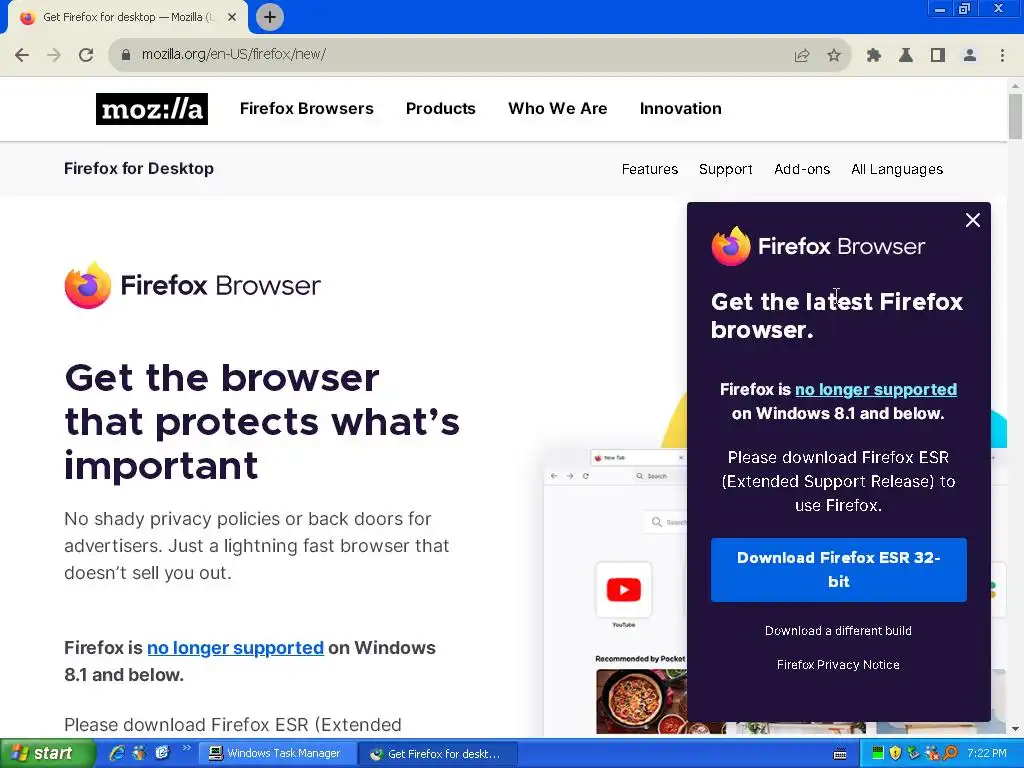Go back to the previous page

click(22, 55)
